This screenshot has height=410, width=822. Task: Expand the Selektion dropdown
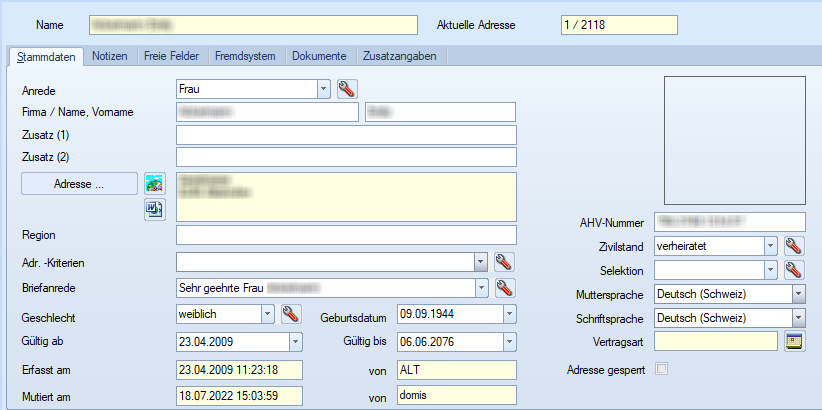770,270
